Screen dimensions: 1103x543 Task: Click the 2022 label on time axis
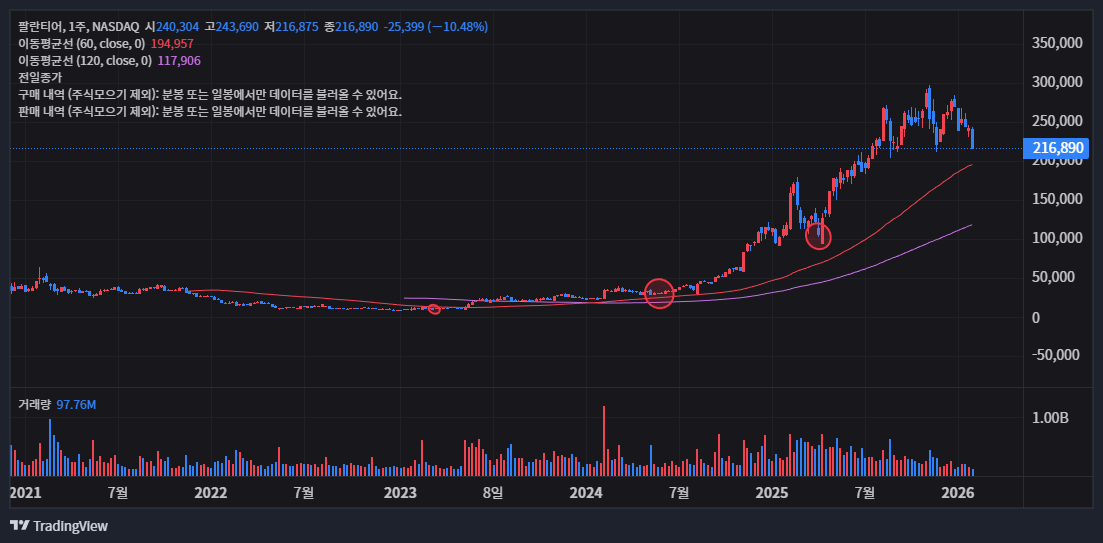211,492
